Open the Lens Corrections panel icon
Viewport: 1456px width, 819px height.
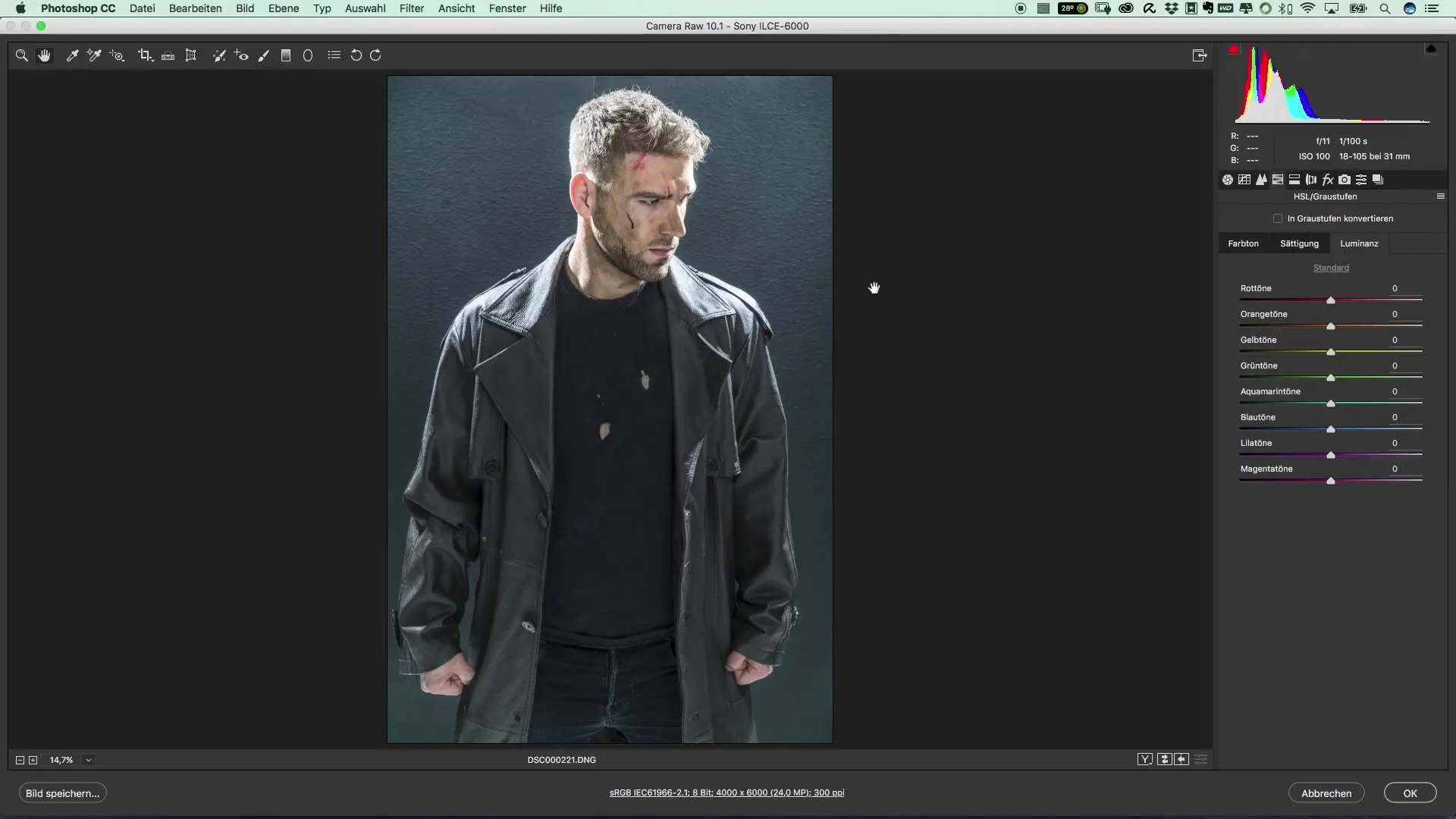click(1311, 180)
